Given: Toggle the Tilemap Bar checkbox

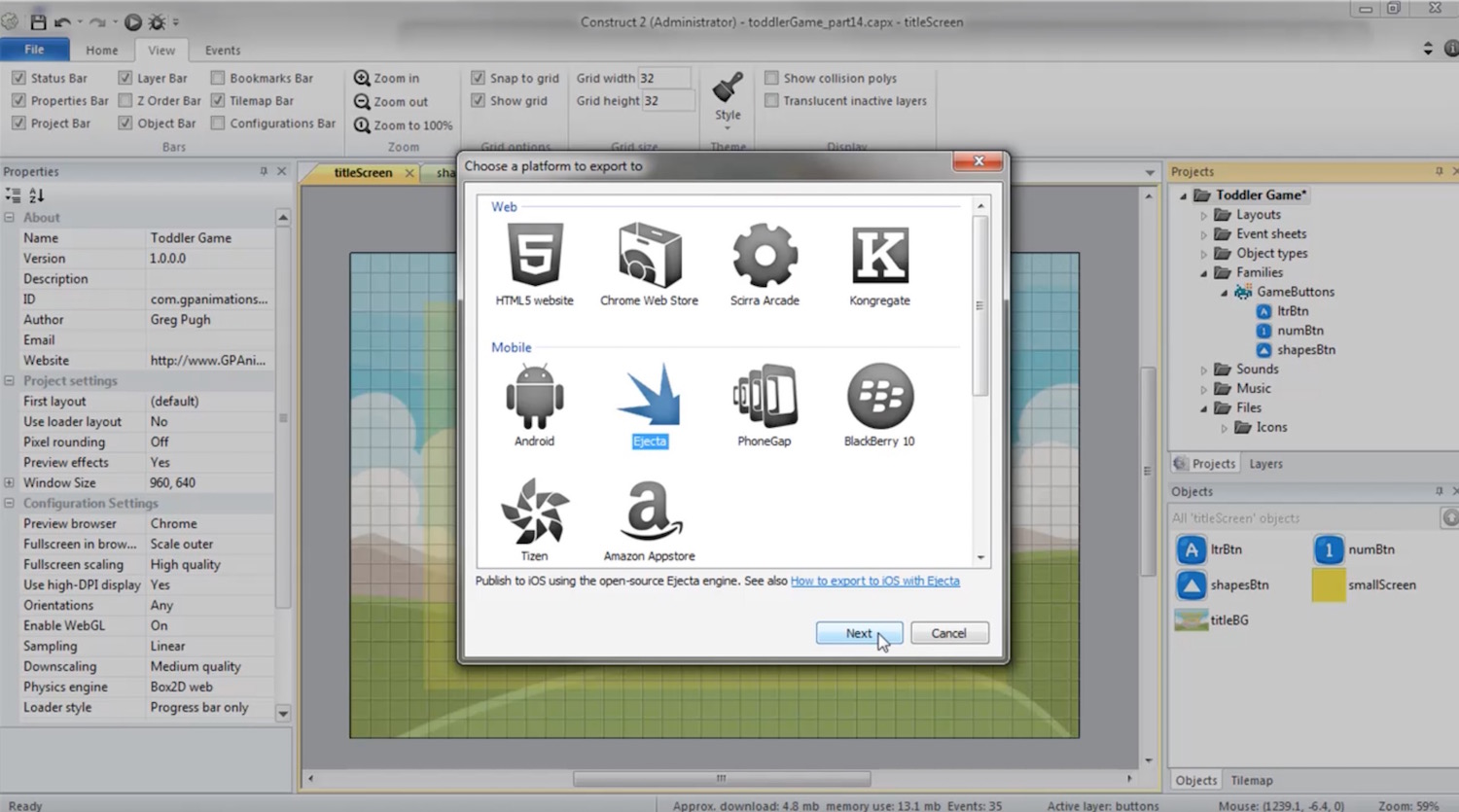Looking at the screenshot, I should click(x=218, y=100).
